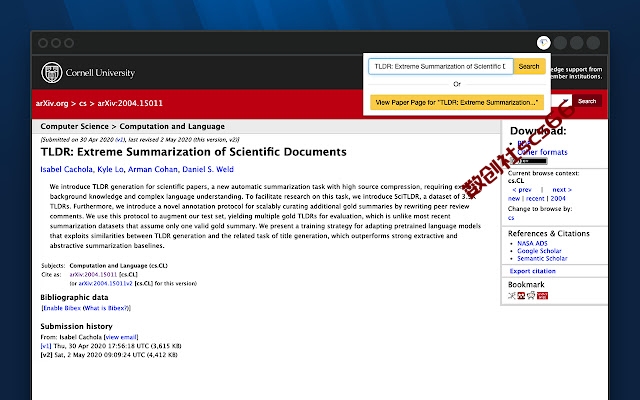Go to the next paper via next
This screenshot has height=400, width=640.
(562, 190)
